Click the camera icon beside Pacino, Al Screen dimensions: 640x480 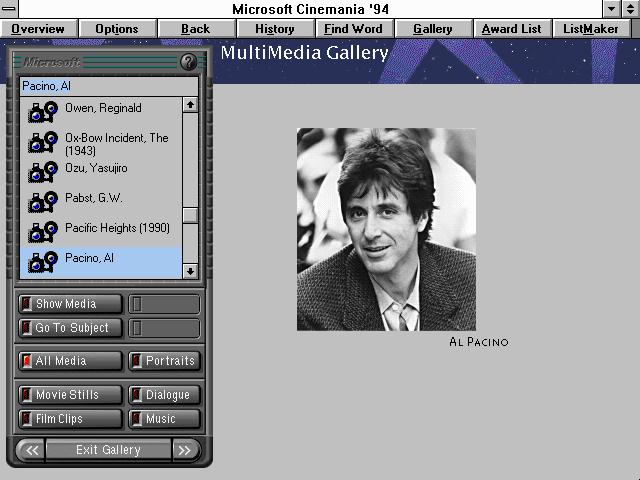43,262
